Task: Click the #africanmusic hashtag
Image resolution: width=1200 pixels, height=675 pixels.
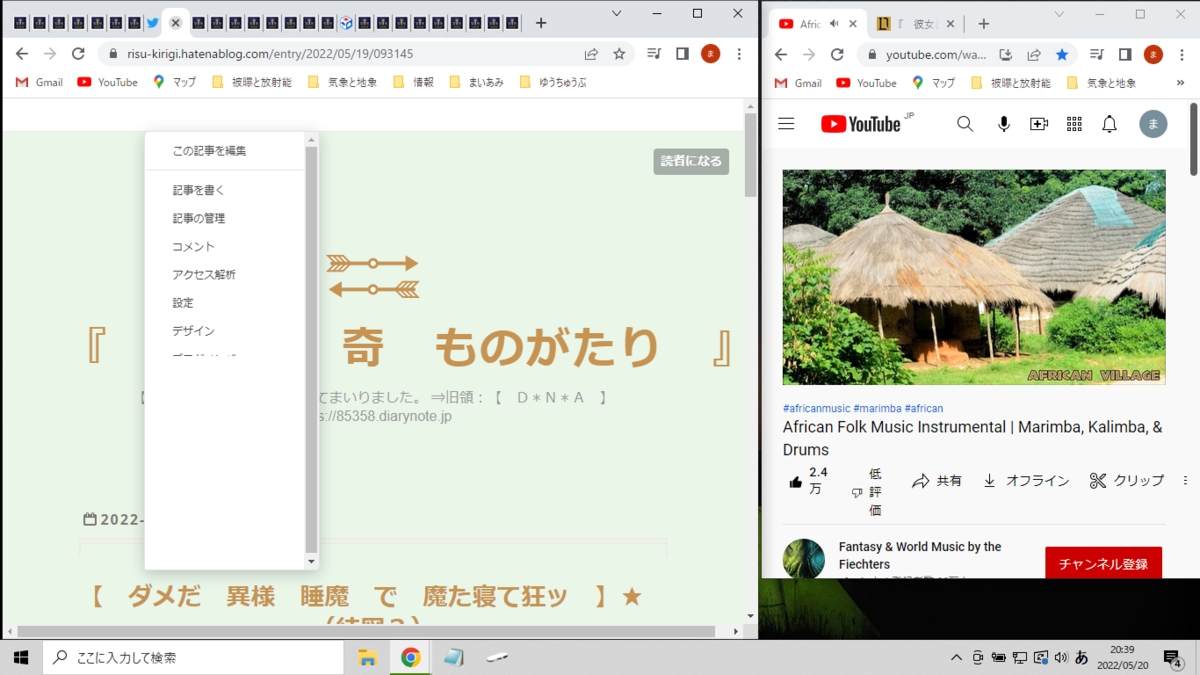Action: pyautogui.click(x=816, y=408)
